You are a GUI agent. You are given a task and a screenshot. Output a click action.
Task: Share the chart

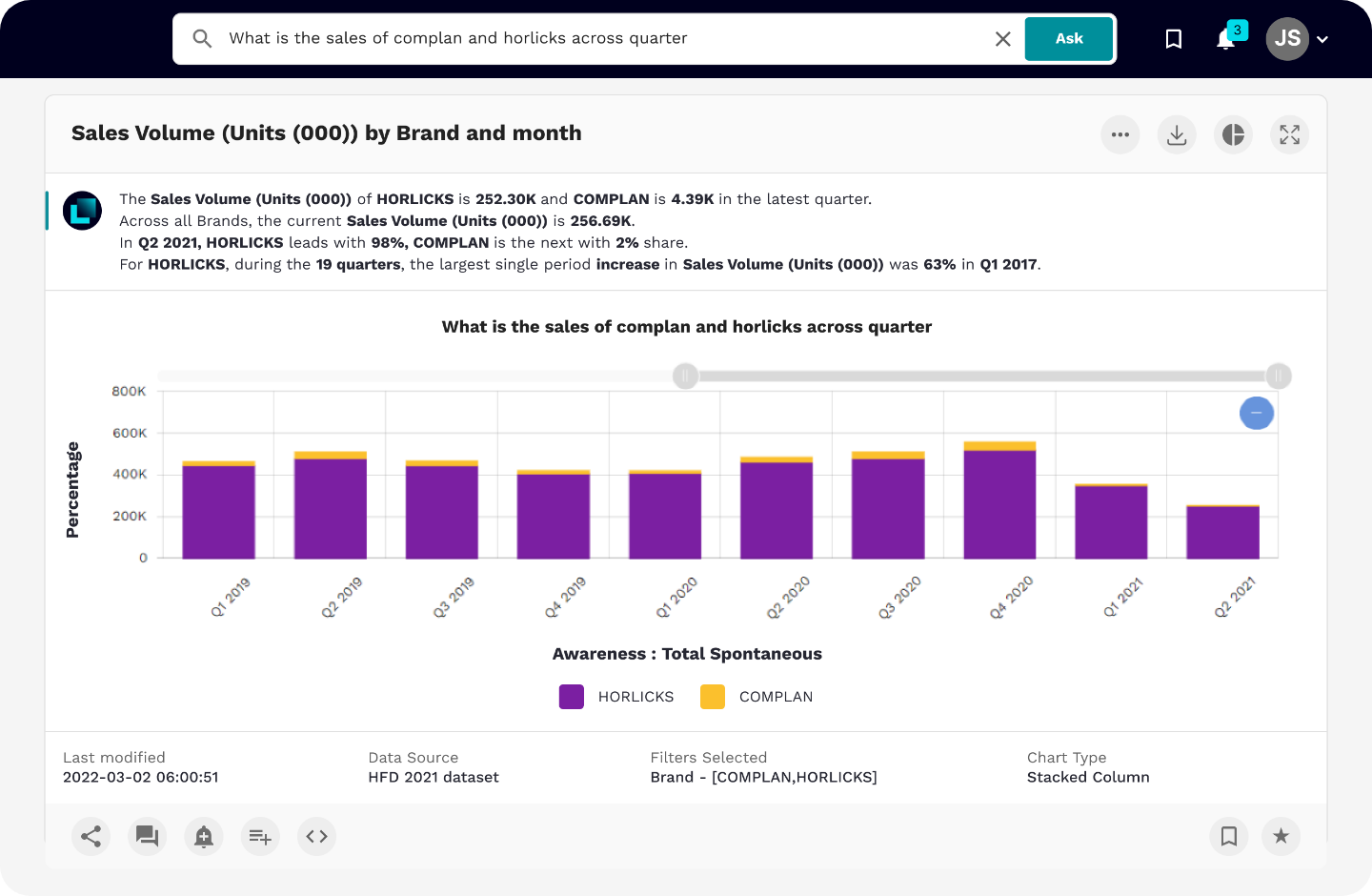pyautogui.click(x=91, y=836)
